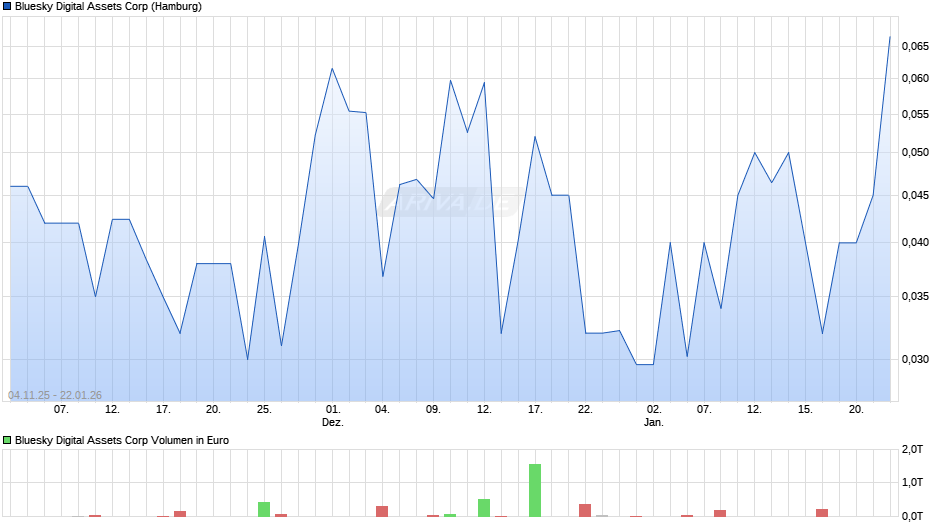The width and height of the screenshot is (940, 526).
Task: Click the 0,060 price axis label
Action: (x=915, y=79)
